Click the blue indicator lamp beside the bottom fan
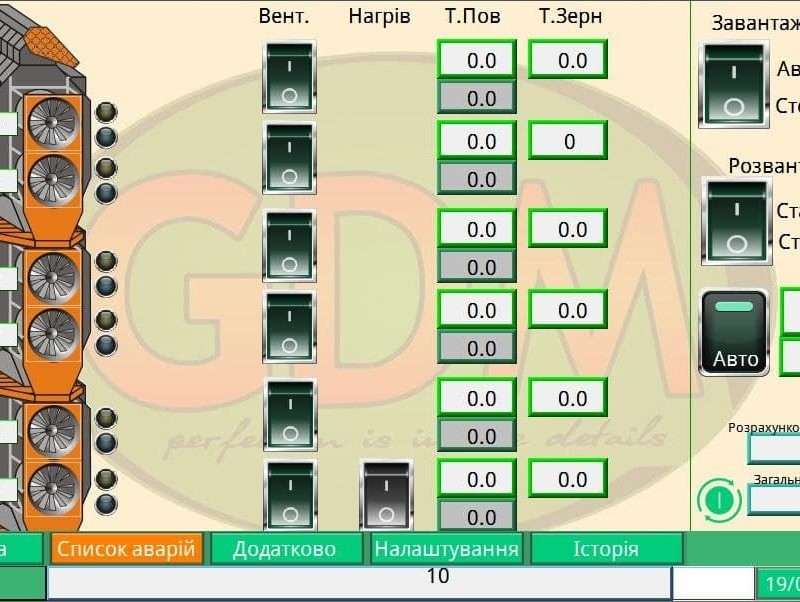Screen dimensions: 800x602 (106, 504)
